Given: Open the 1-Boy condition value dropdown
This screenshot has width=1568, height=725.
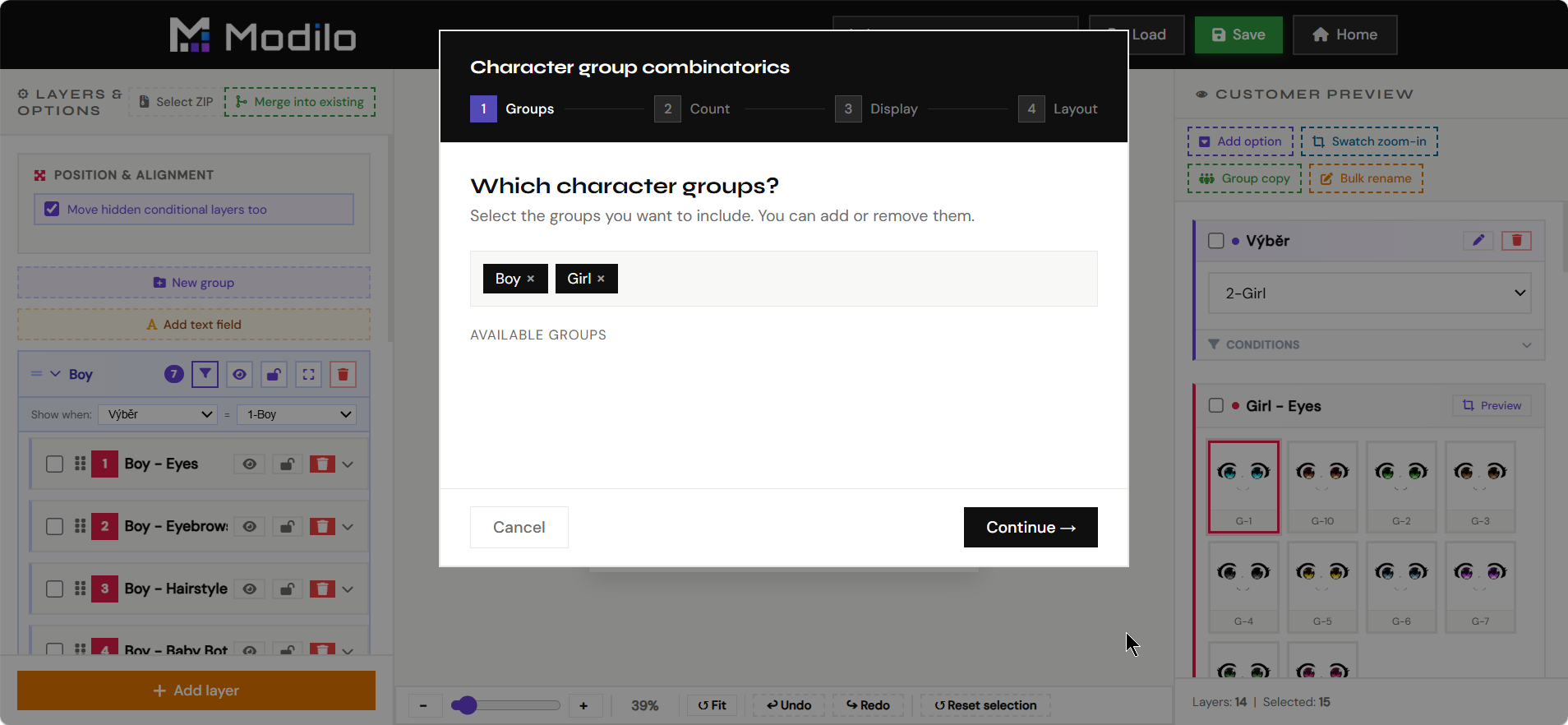Looking at the screenshot, I should tap(297, 414).
